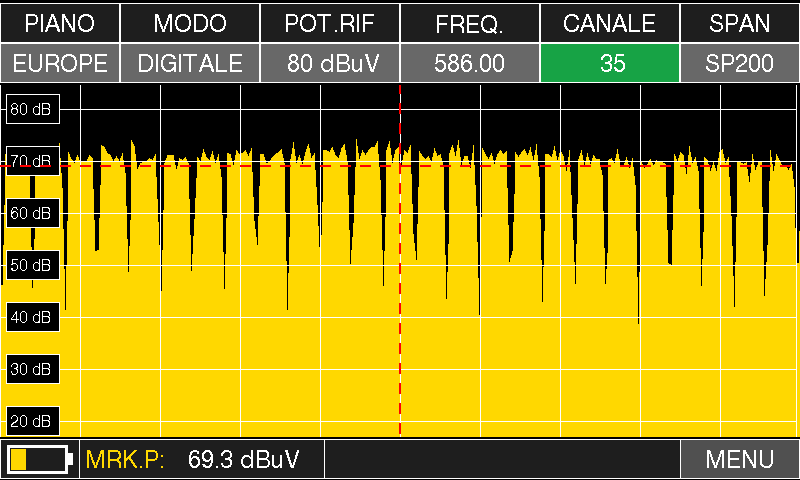The image size is (800, 480).
Task: Click the 69.3 dBuV marker reading
Action: click(x=243, y=460)
